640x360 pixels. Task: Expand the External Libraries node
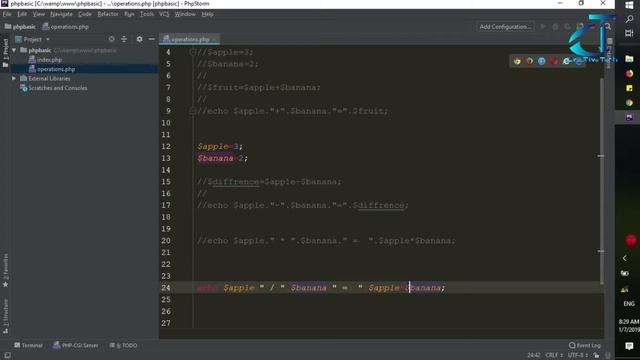(14, 78)
